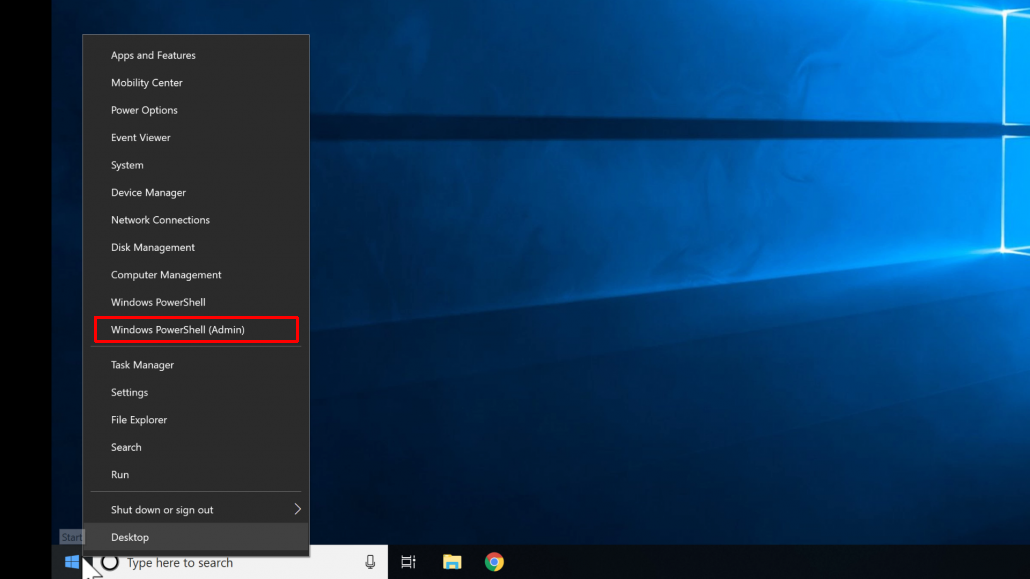Select Mobility Center in the menu
1030x579 pixels.
click(x=196, y=83)
